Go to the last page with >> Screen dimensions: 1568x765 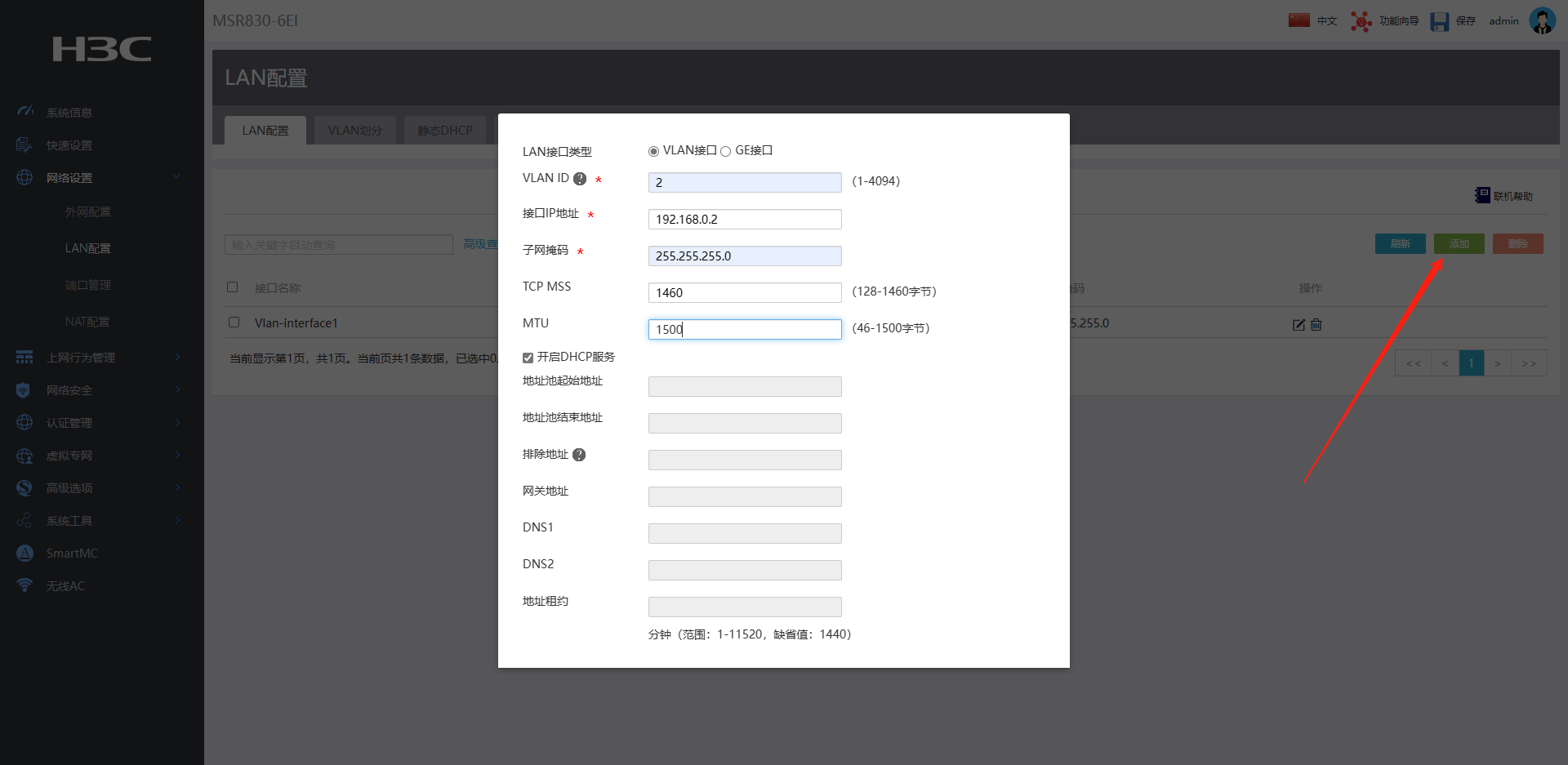click(1530, 363)
